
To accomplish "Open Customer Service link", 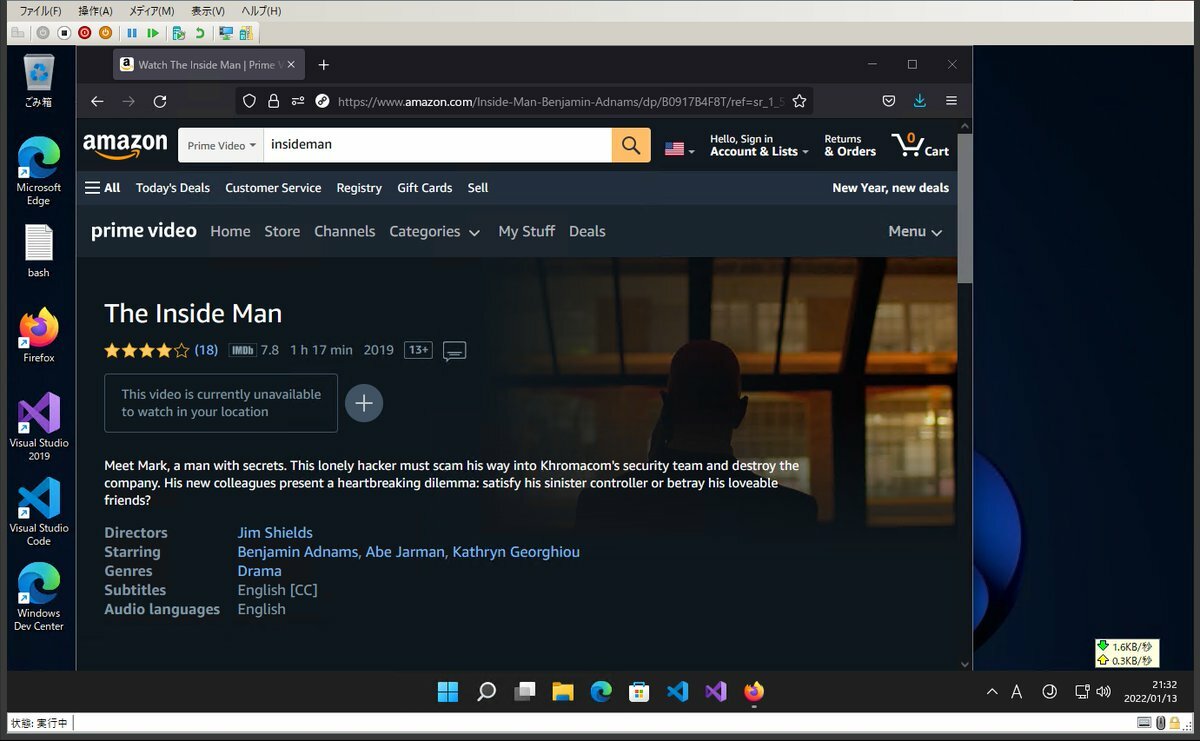I will (x=273, y=188).
